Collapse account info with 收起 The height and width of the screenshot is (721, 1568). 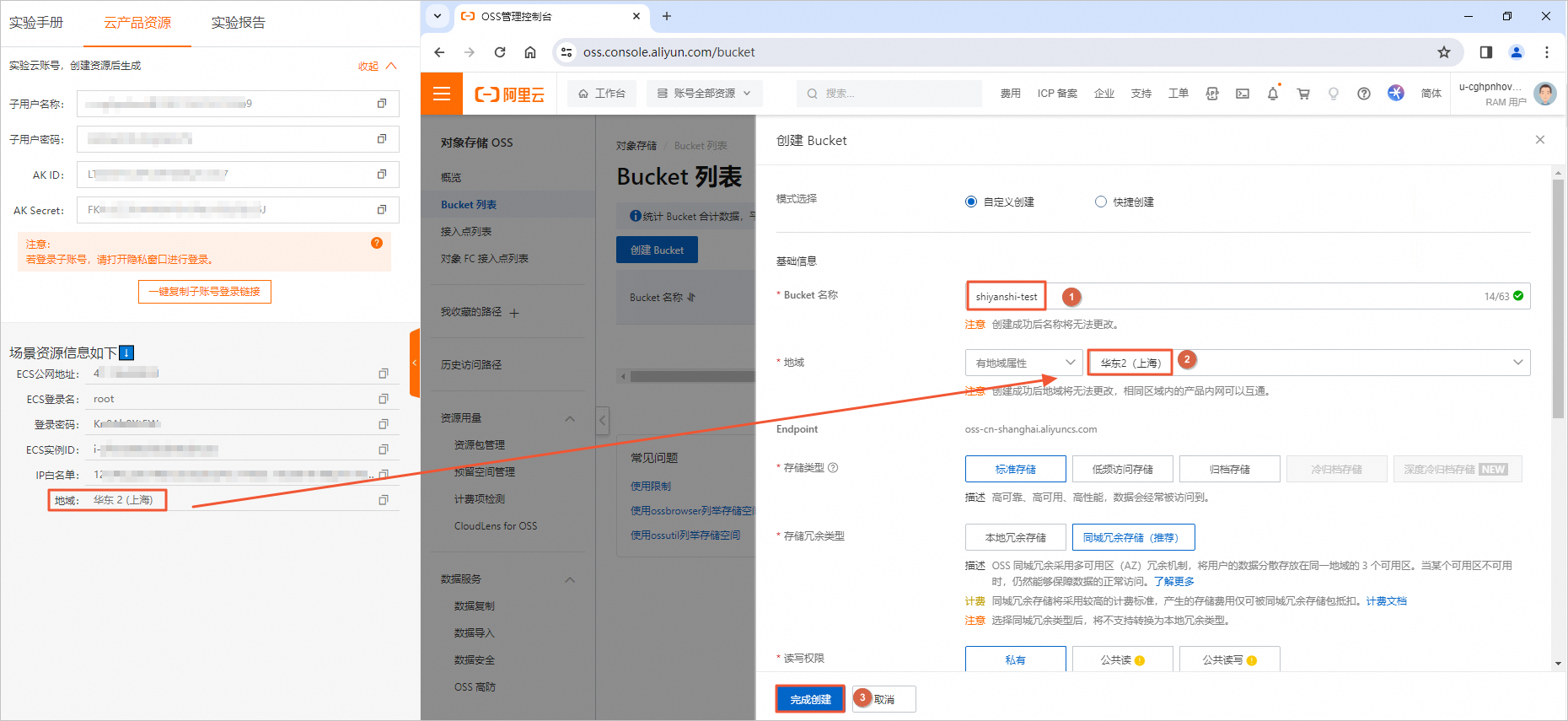click(377, 66)
